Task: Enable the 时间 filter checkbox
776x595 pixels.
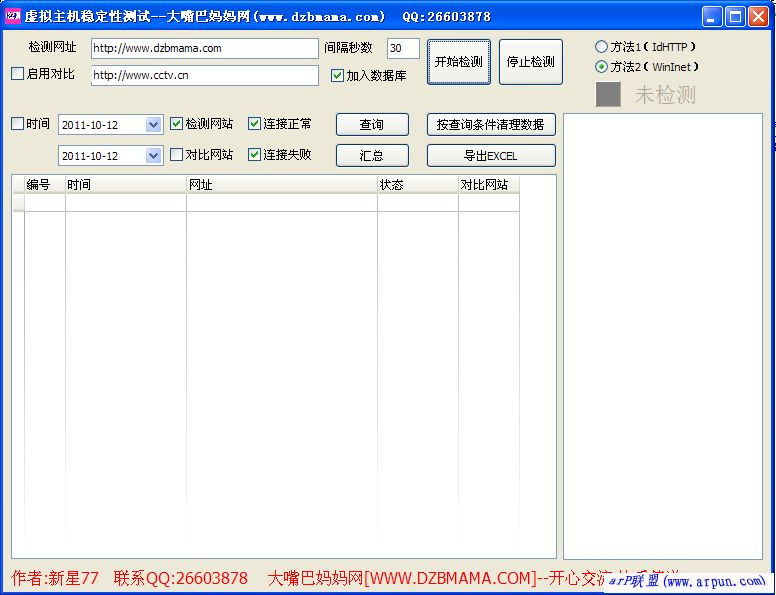Action: coord(18,124)
